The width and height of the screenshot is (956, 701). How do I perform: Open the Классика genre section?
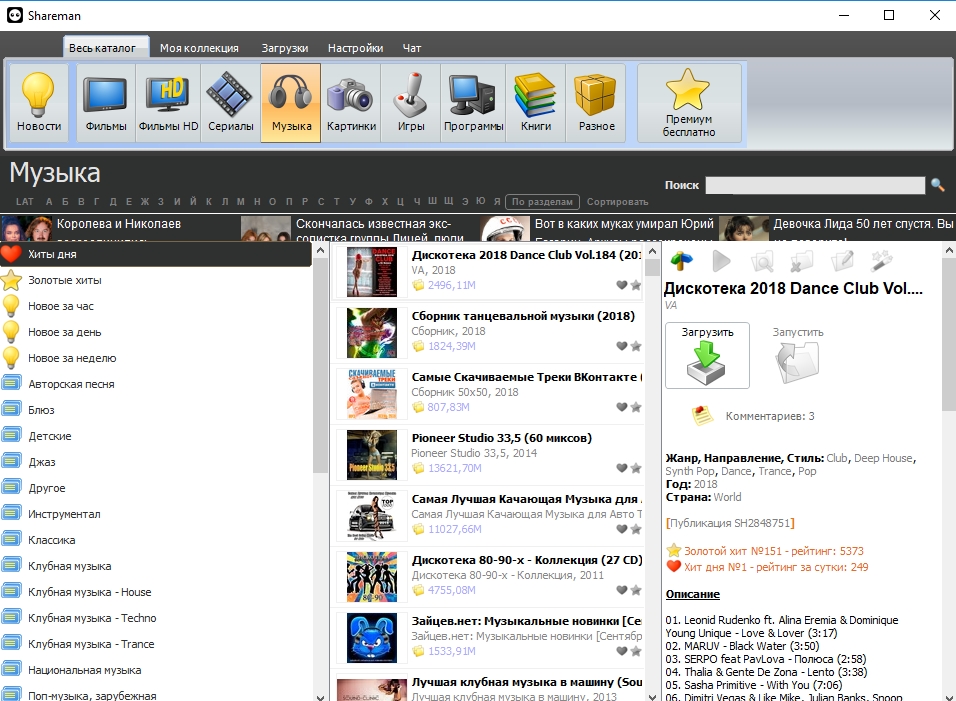pyautogui.click(x=155, y=540)
